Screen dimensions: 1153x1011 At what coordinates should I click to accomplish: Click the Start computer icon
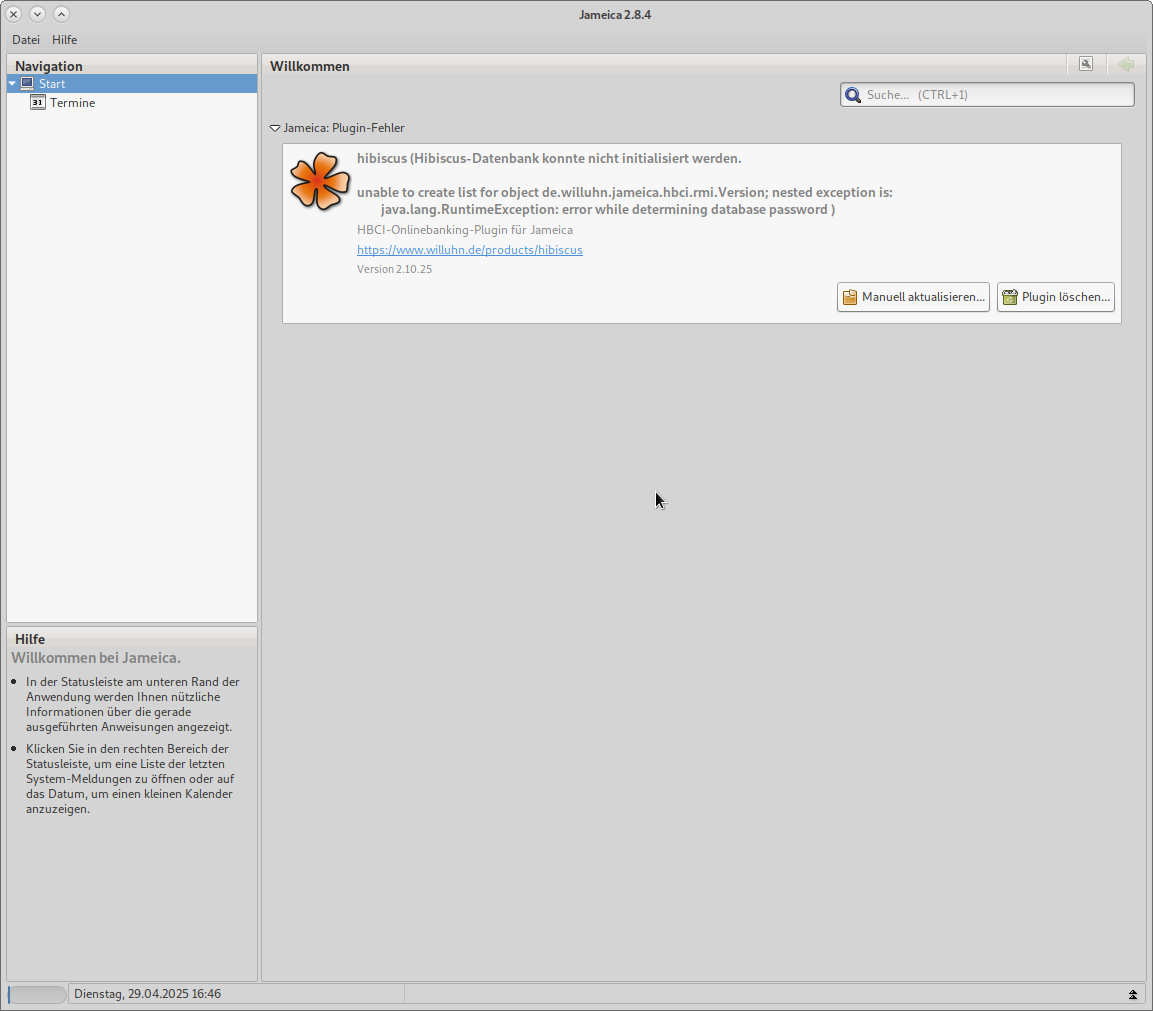27,83
